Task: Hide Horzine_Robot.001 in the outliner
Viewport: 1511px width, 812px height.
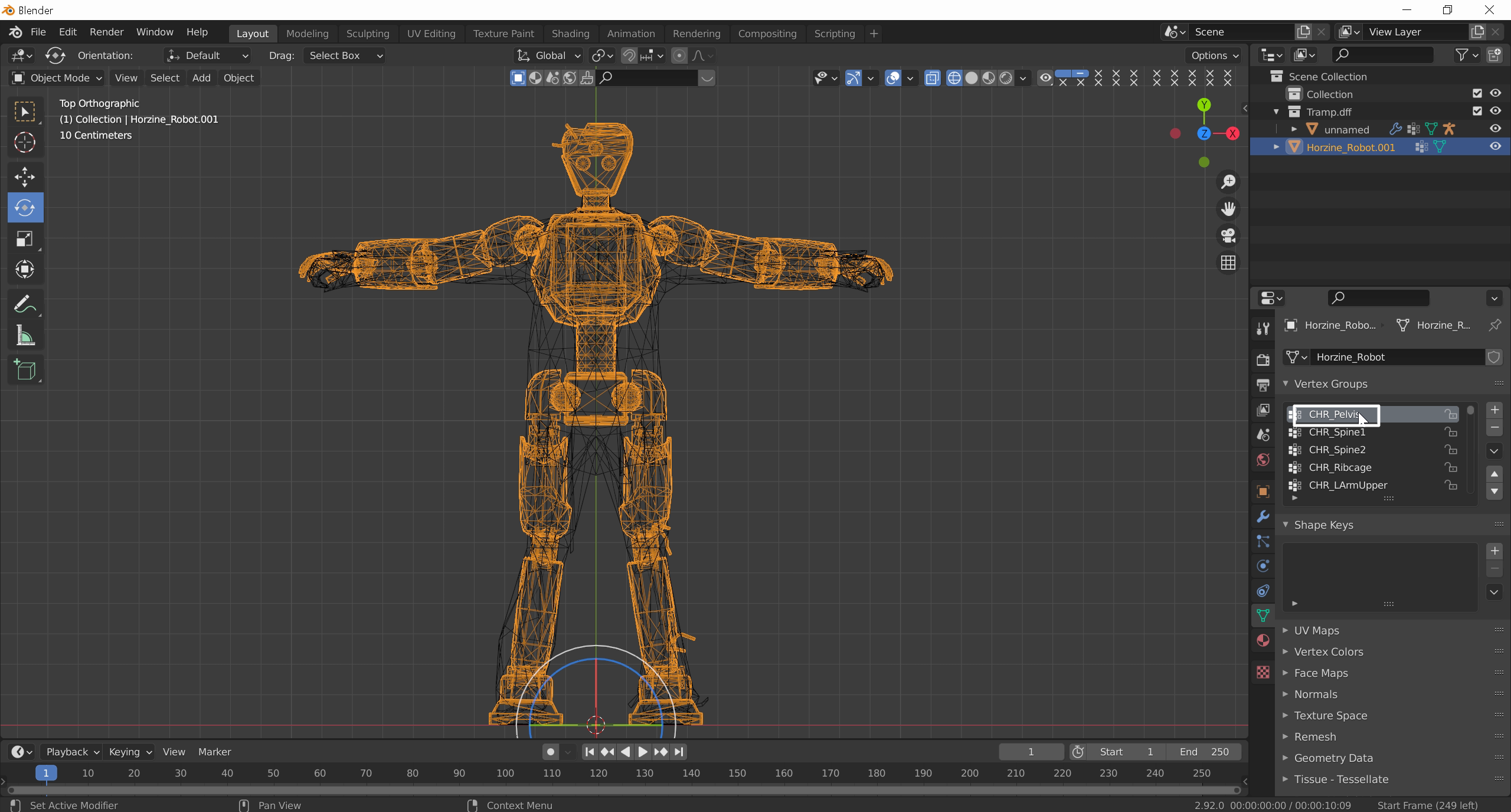Action: point(1495,147)
